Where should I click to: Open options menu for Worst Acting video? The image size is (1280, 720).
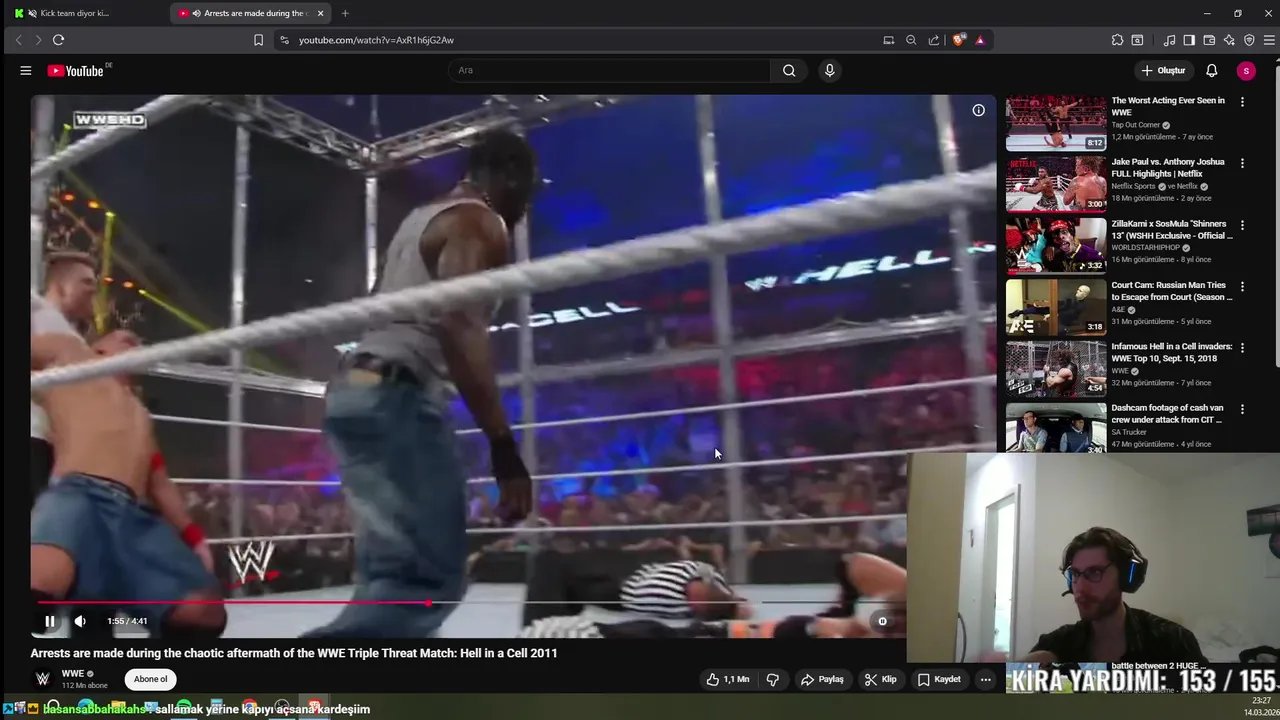1242,102
